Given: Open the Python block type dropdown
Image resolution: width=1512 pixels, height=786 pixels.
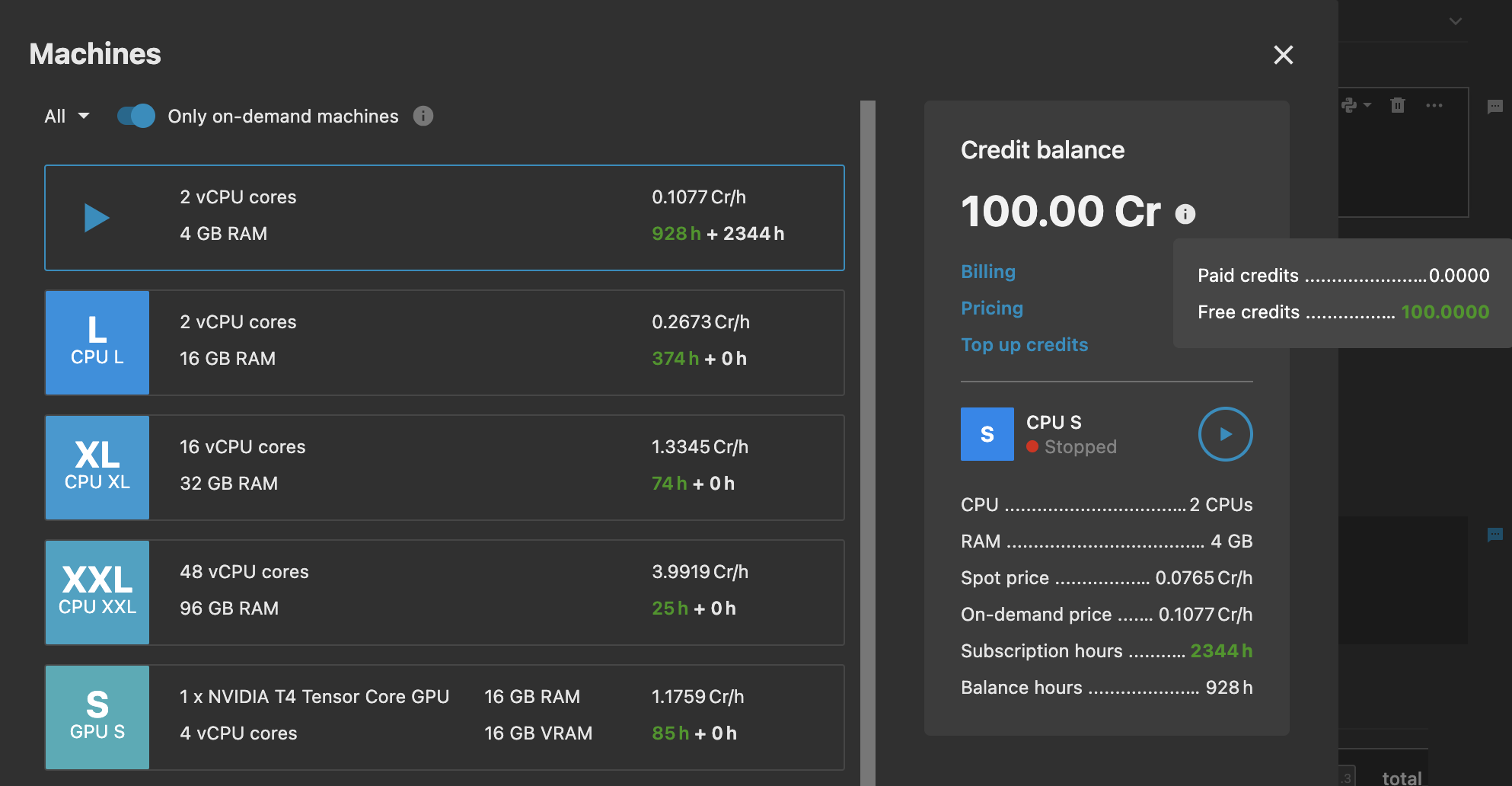Looking at the screenshot, I should tap(1367, 106).
